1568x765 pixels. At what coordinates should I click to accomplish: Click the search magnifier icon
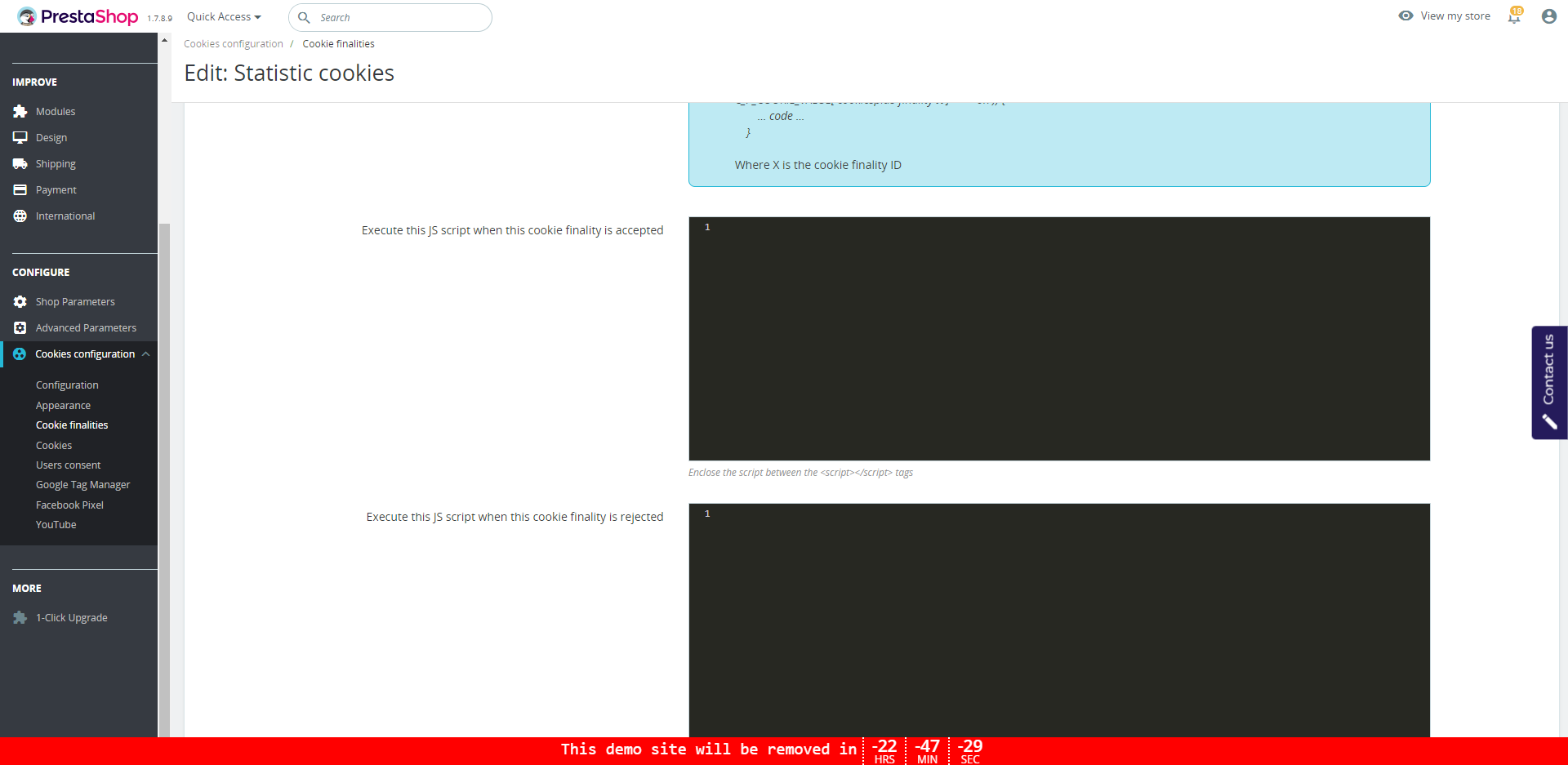[304, 17]
